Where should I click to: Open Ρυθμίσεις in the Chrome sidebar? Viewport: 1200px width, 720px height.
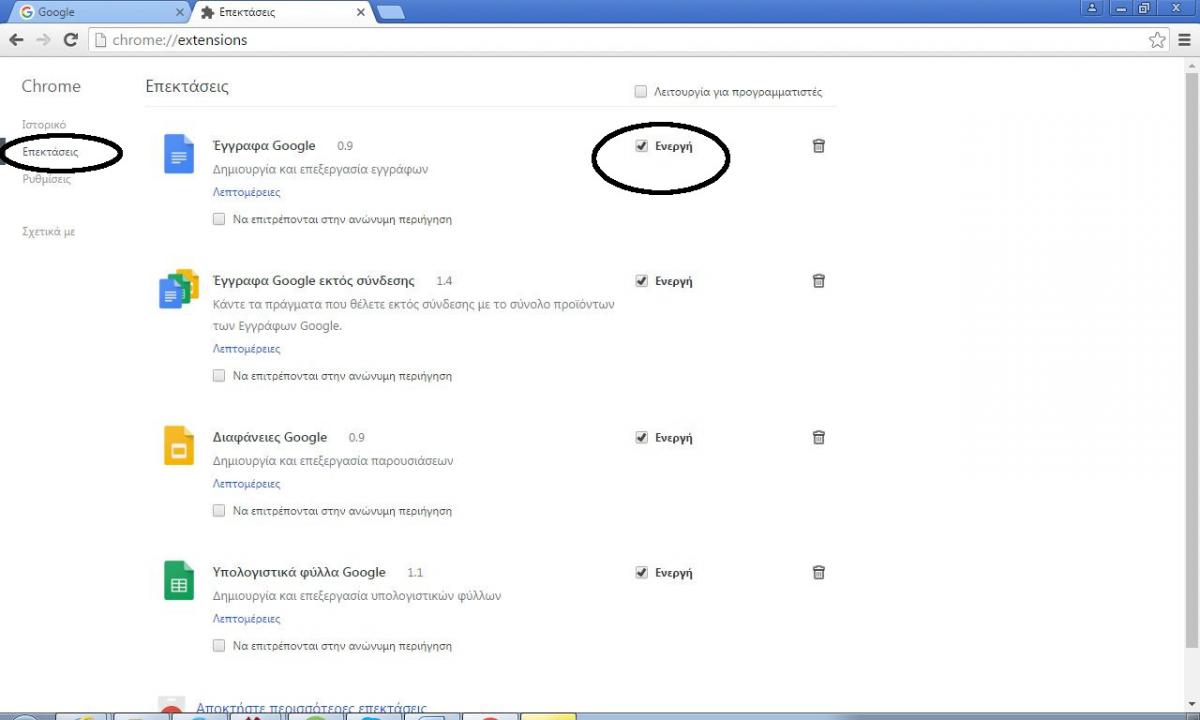[46, 180]
